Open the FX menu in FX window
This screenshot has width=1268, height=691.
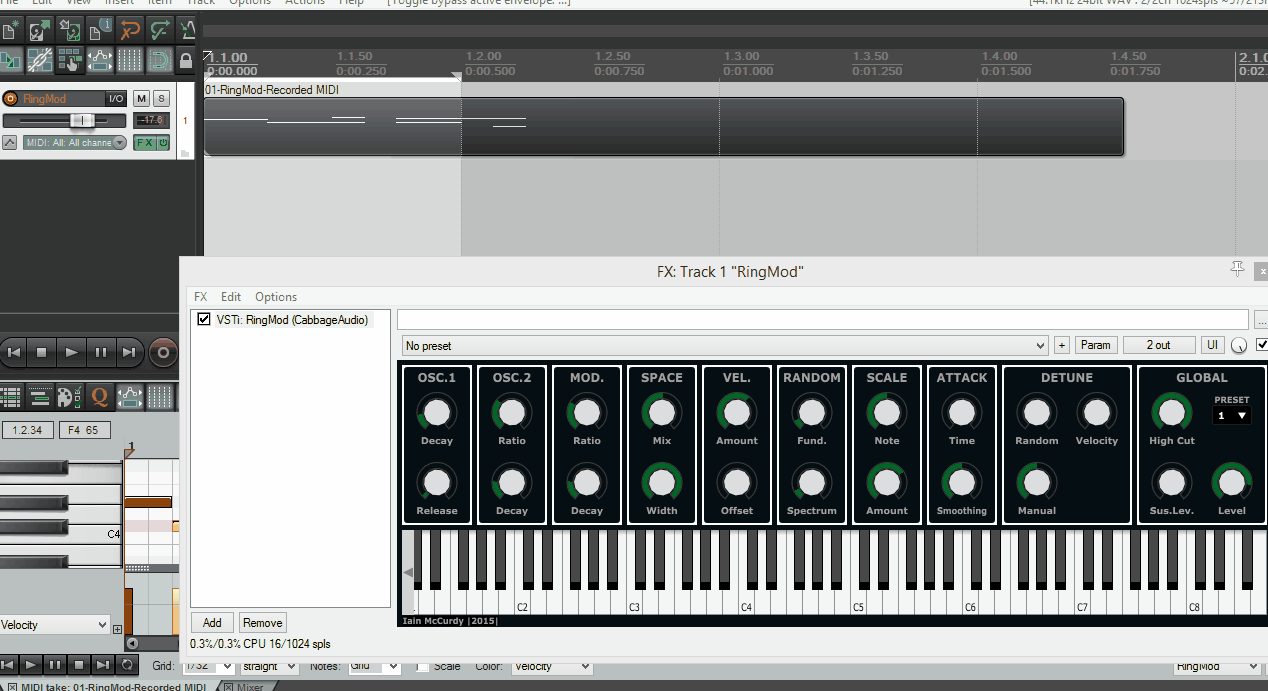coord(201,297)
